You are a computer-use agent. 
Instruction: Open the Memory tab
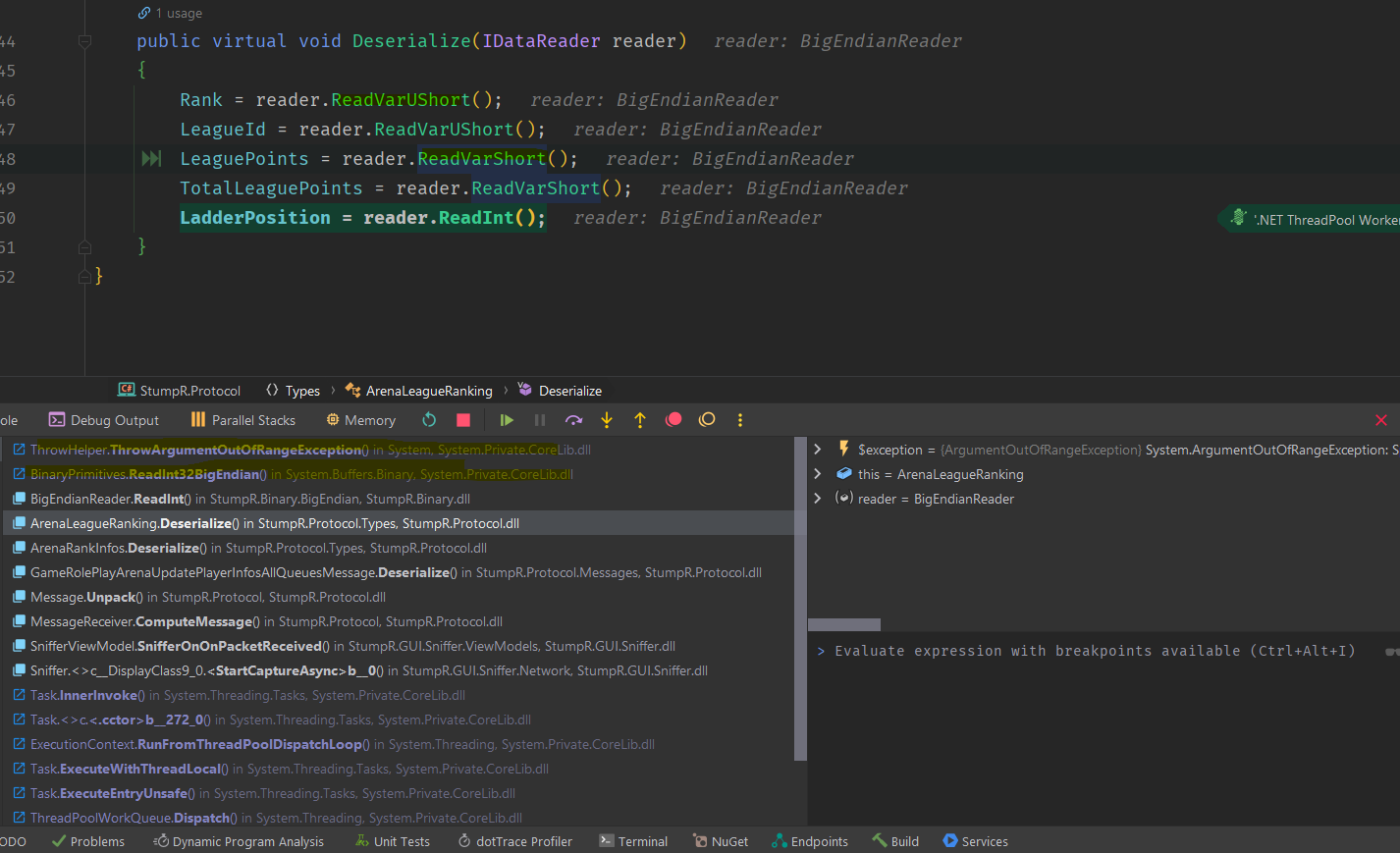(x=360, y=420)
